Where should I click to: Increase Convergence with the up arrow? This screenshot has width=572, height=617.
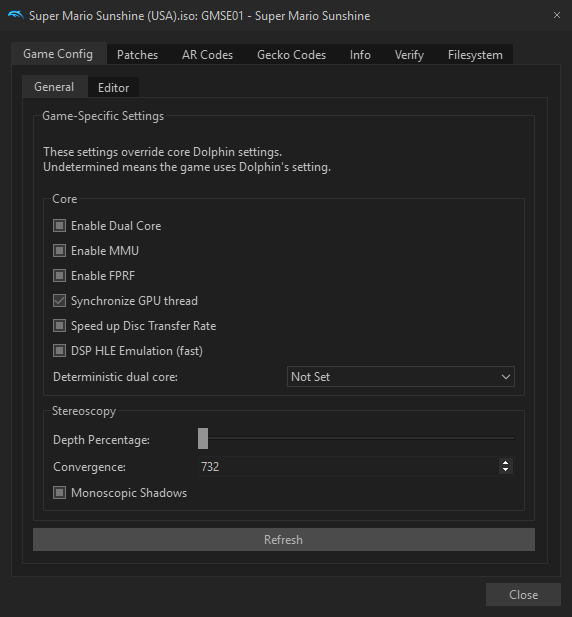point(506,462)
